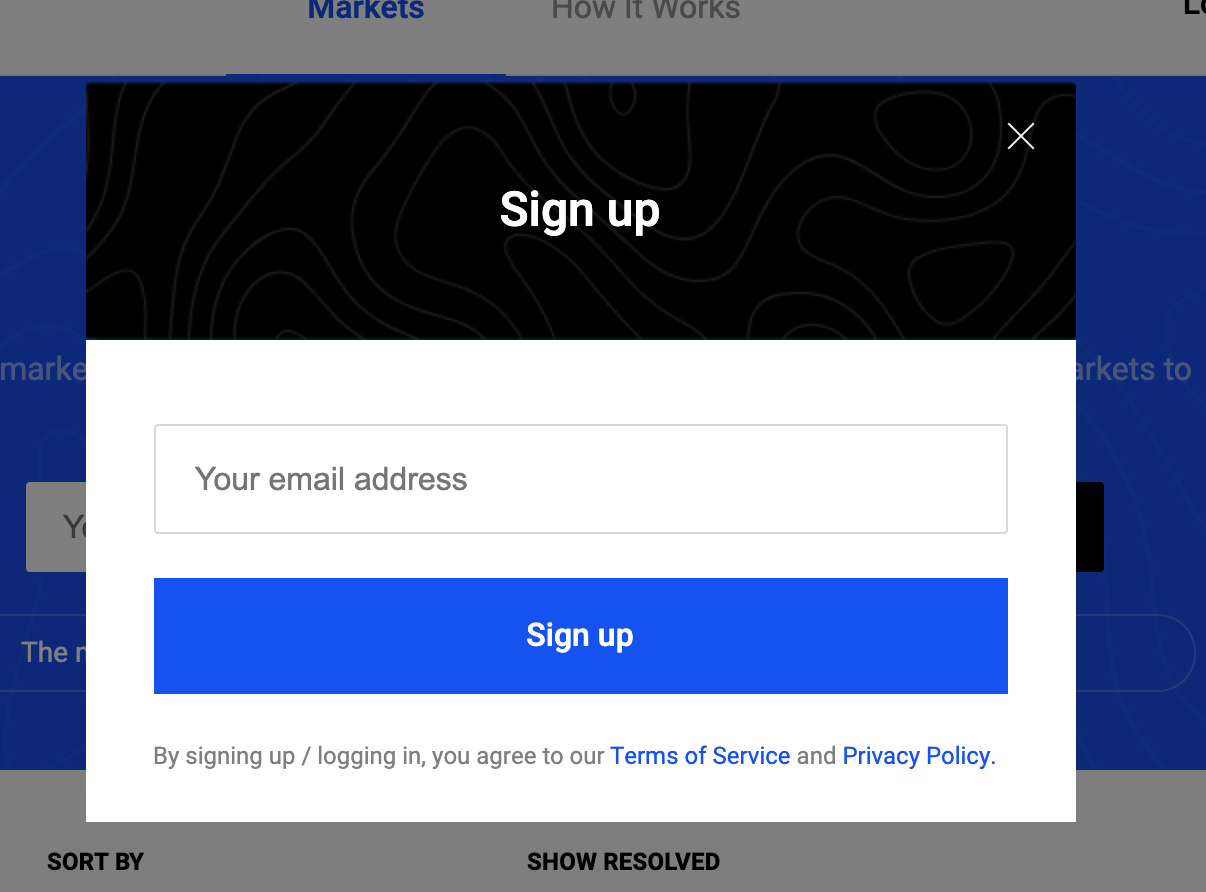The width and height of the screenshot is (1206, 892).
Task: Click the white Sign up heading in banner
Action: (580, 211)
